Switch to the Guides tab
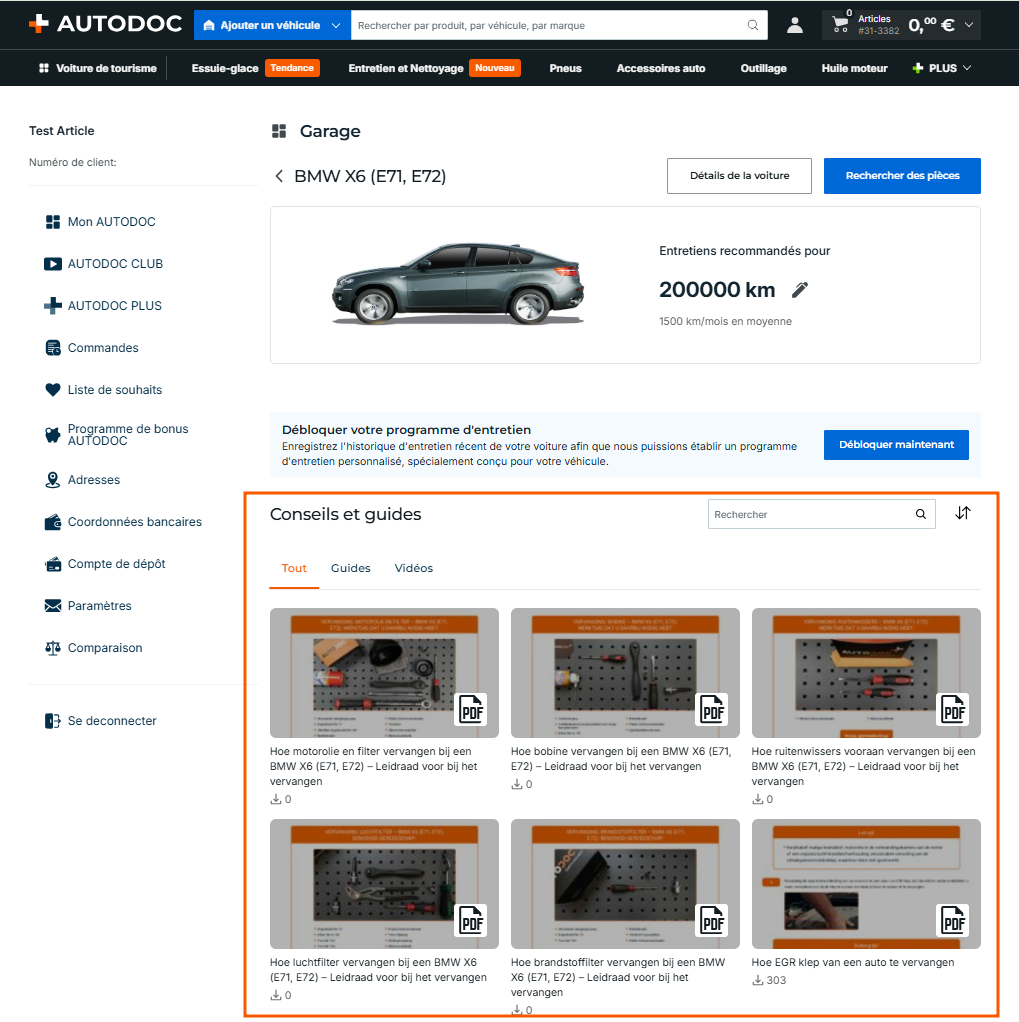This screenshot has width=1019, height=1022. [x=351, y=568]
